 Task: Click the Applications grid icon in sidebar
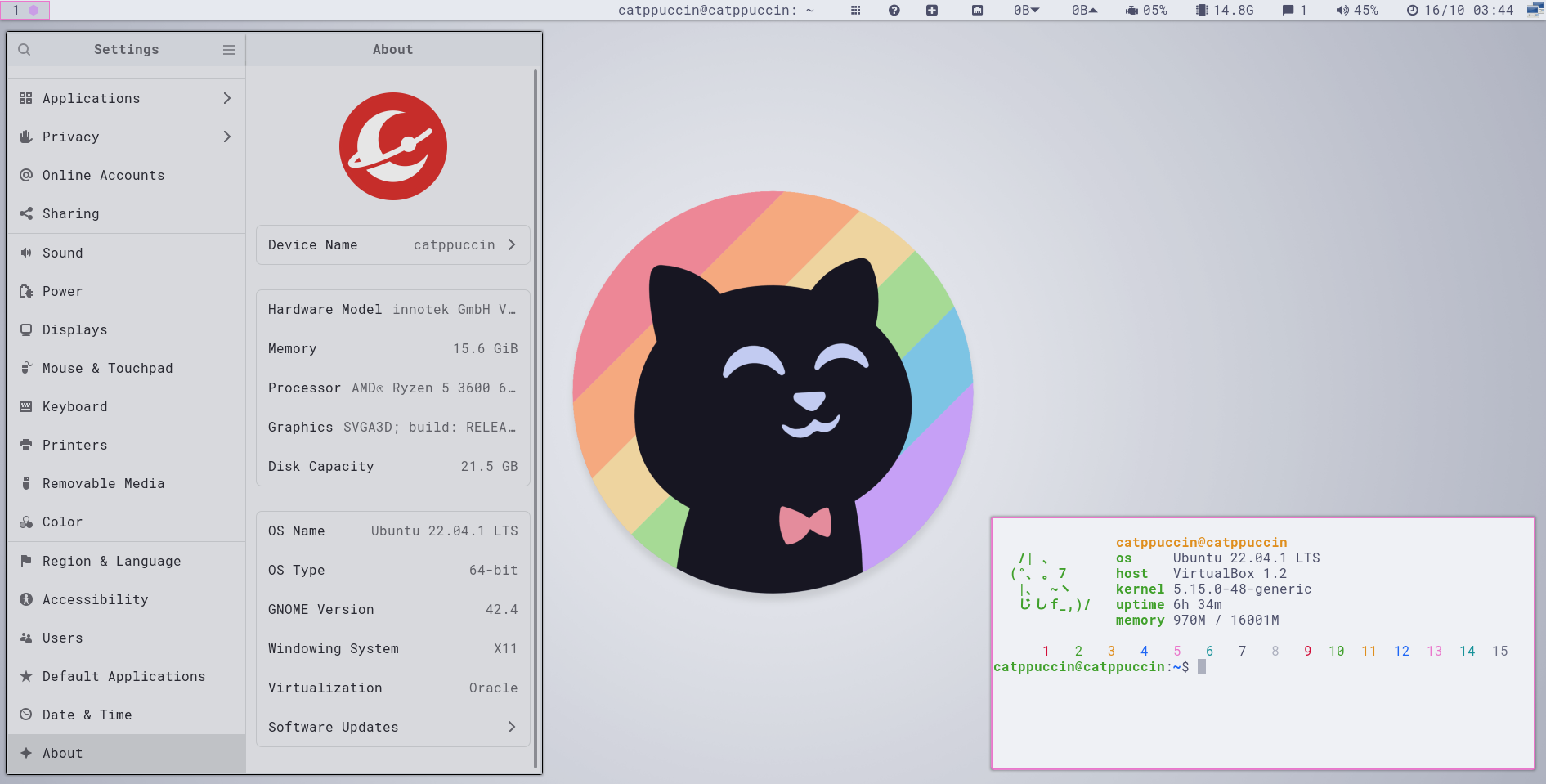point(26,98)
